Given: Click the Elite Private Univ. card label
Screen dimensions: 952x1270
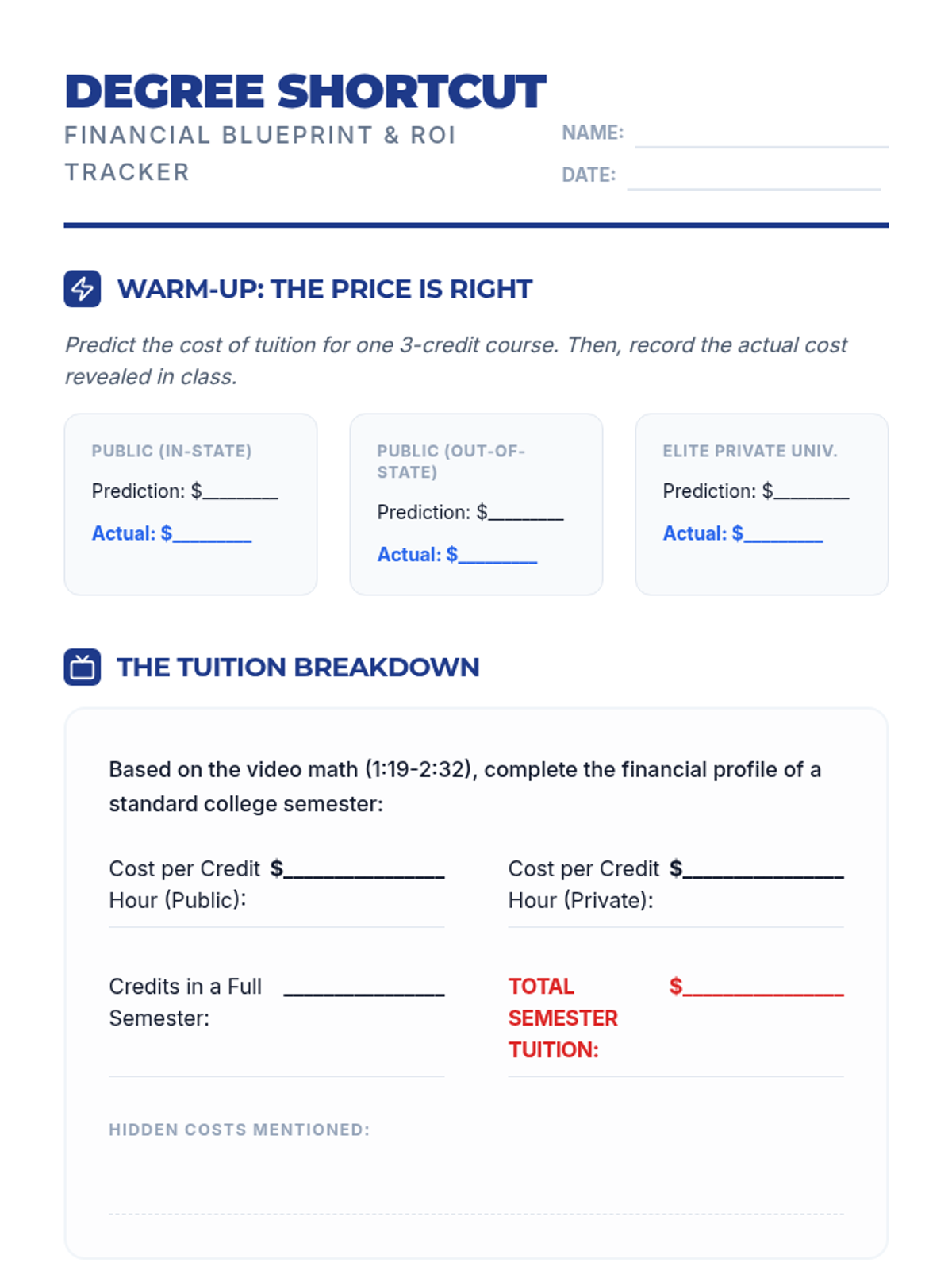Looking at the screenshot, I should point(750,451).
